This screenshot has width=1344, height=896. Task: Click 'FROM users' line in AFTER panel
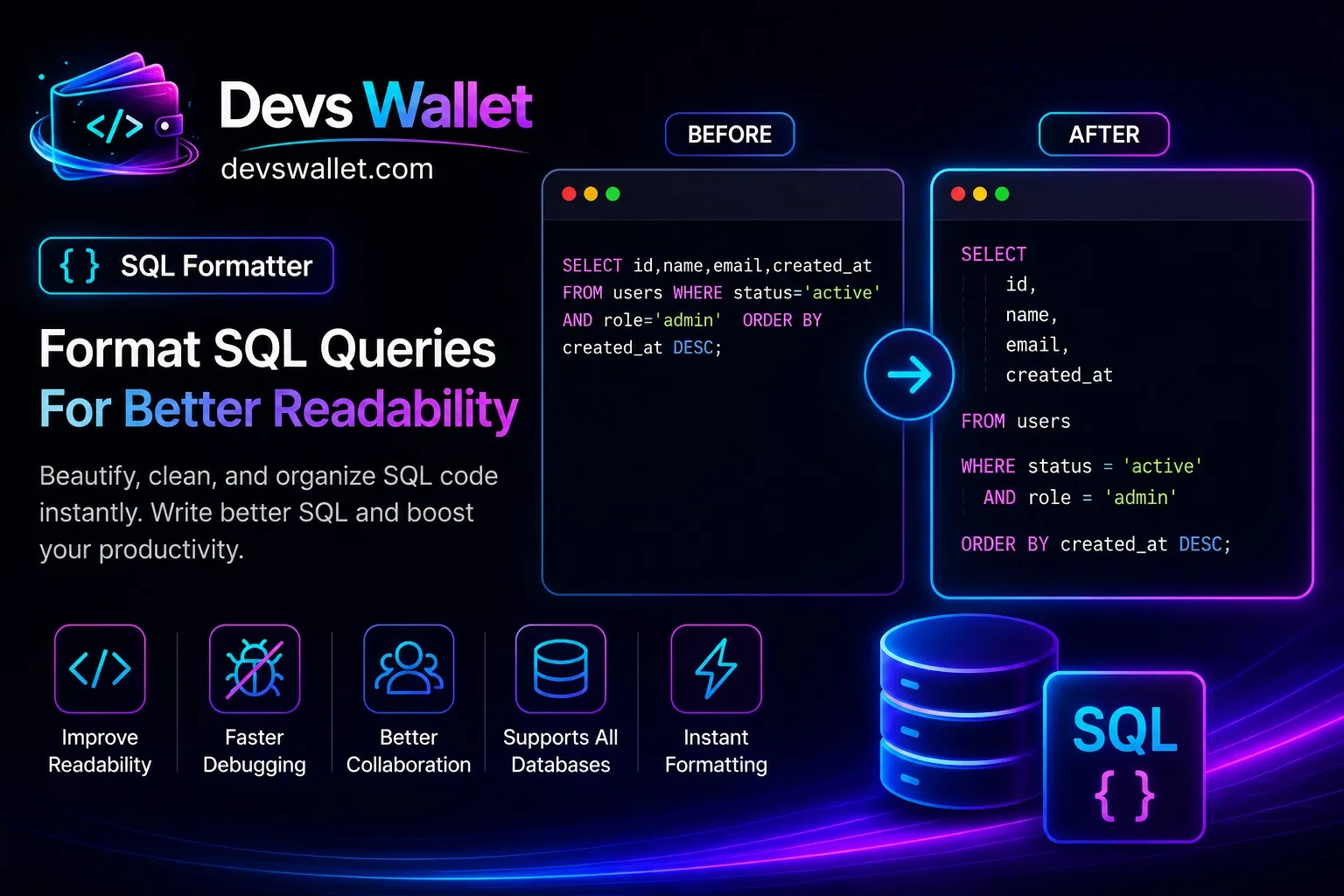[1016, 421]
